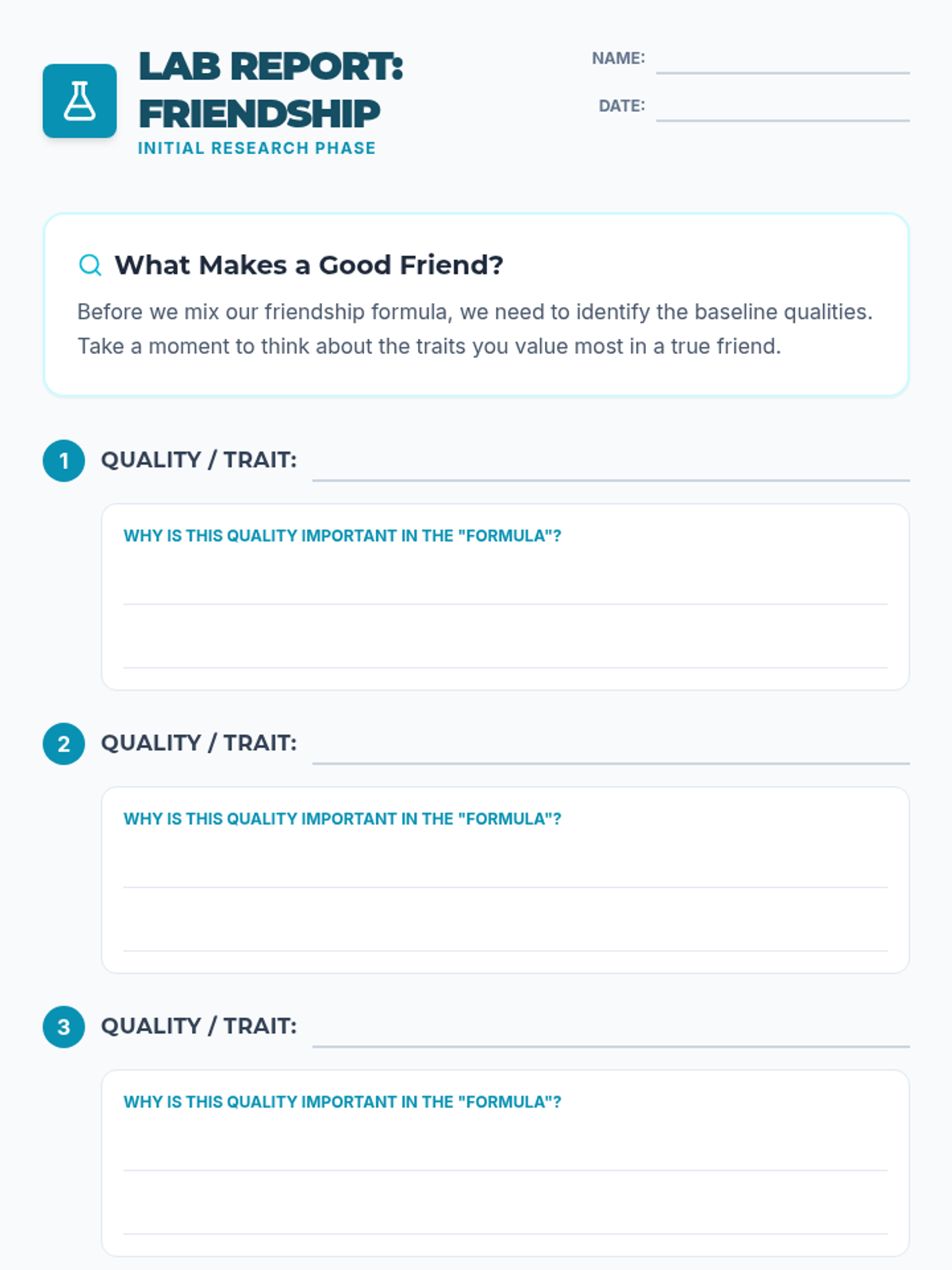Click the baseline qualities instruction paragraph
The height and width of the screenshot is (1270, 952).
pos(475,329)
